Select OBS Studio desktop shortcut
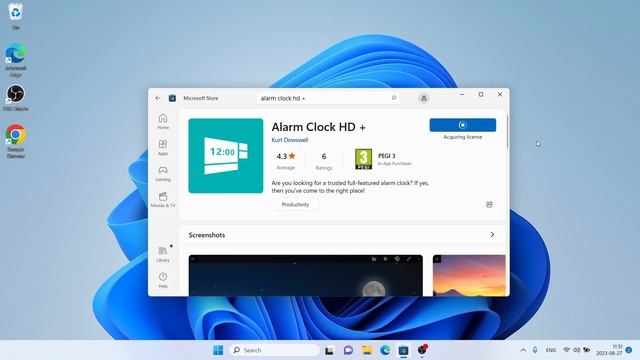Viewport: 640px width, 360px height. click(16, 98)
